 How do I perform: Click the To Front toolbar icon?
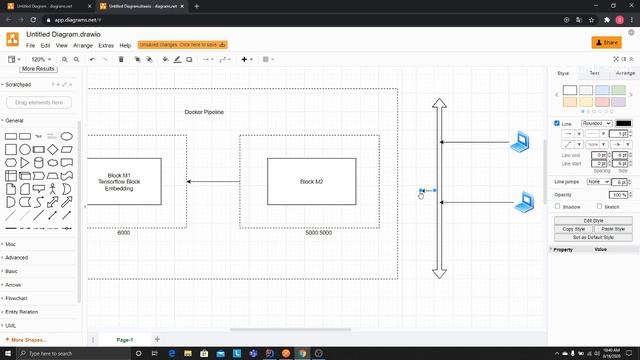pos(138,60)
